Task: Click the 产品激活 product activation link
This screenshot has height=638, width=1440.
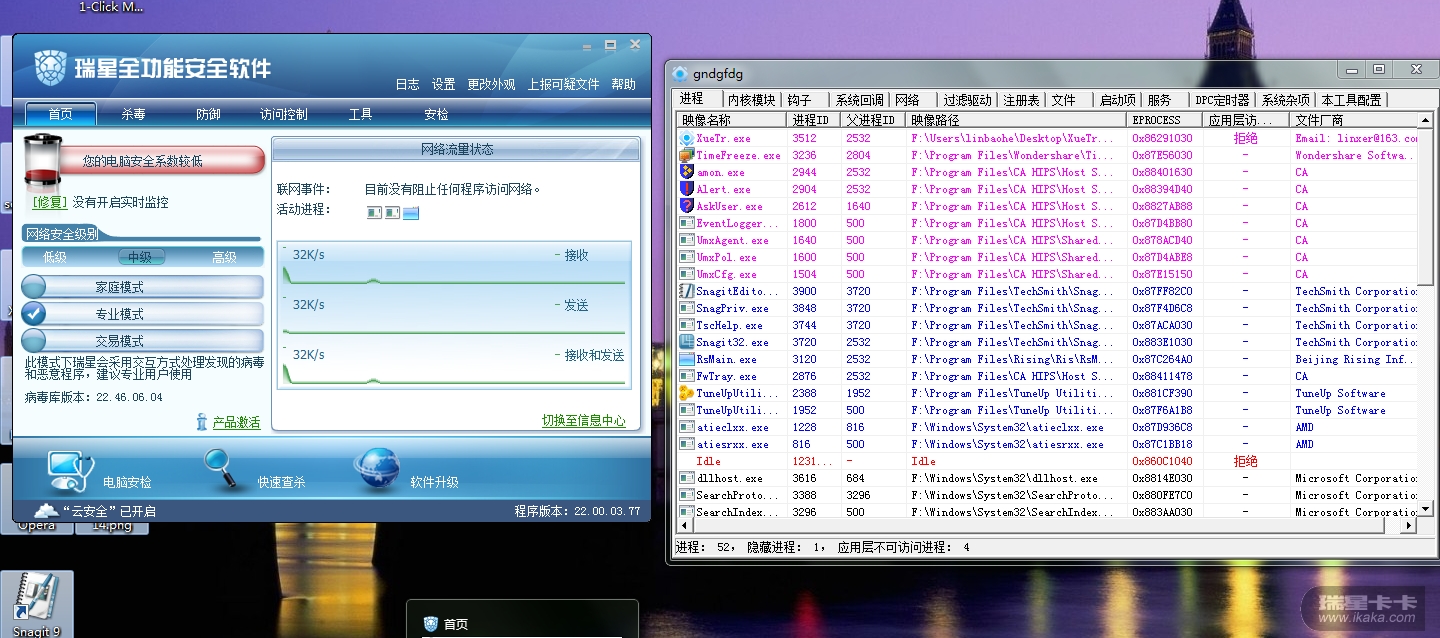Action: pos(236,423)
